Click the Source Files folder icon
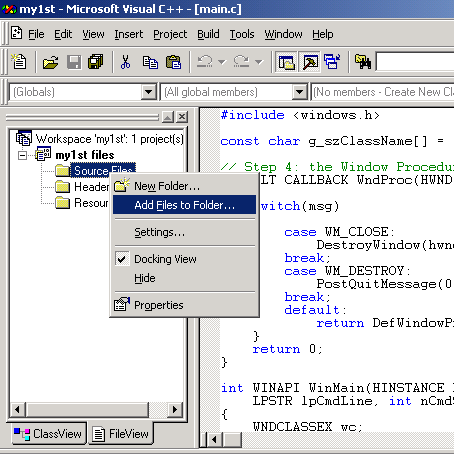 tap(62, 171)
